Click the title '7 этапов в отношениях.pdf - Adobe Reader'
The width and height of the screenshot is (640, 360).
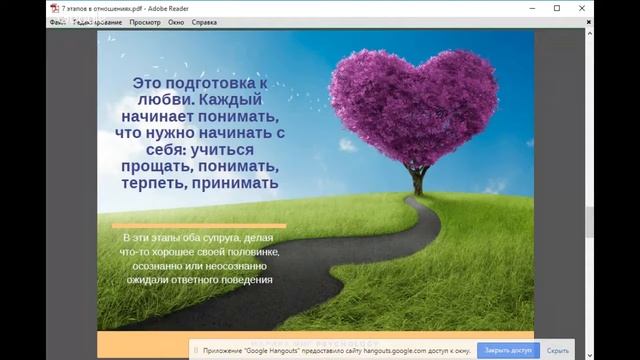point(125,8)
